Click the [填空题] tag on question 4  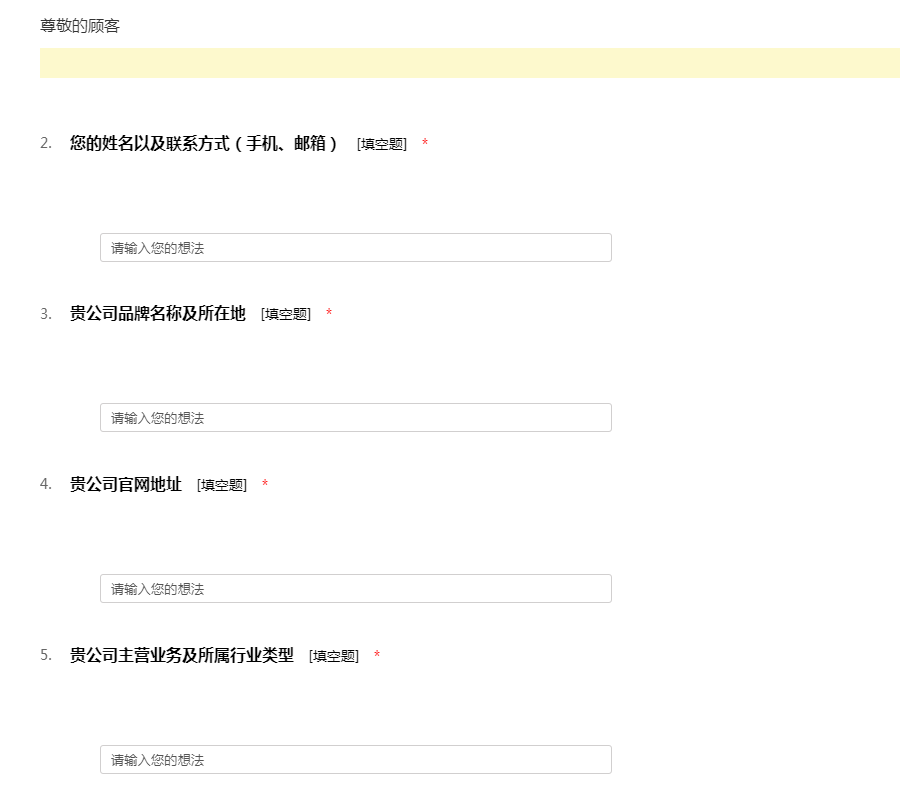[221, 486]
